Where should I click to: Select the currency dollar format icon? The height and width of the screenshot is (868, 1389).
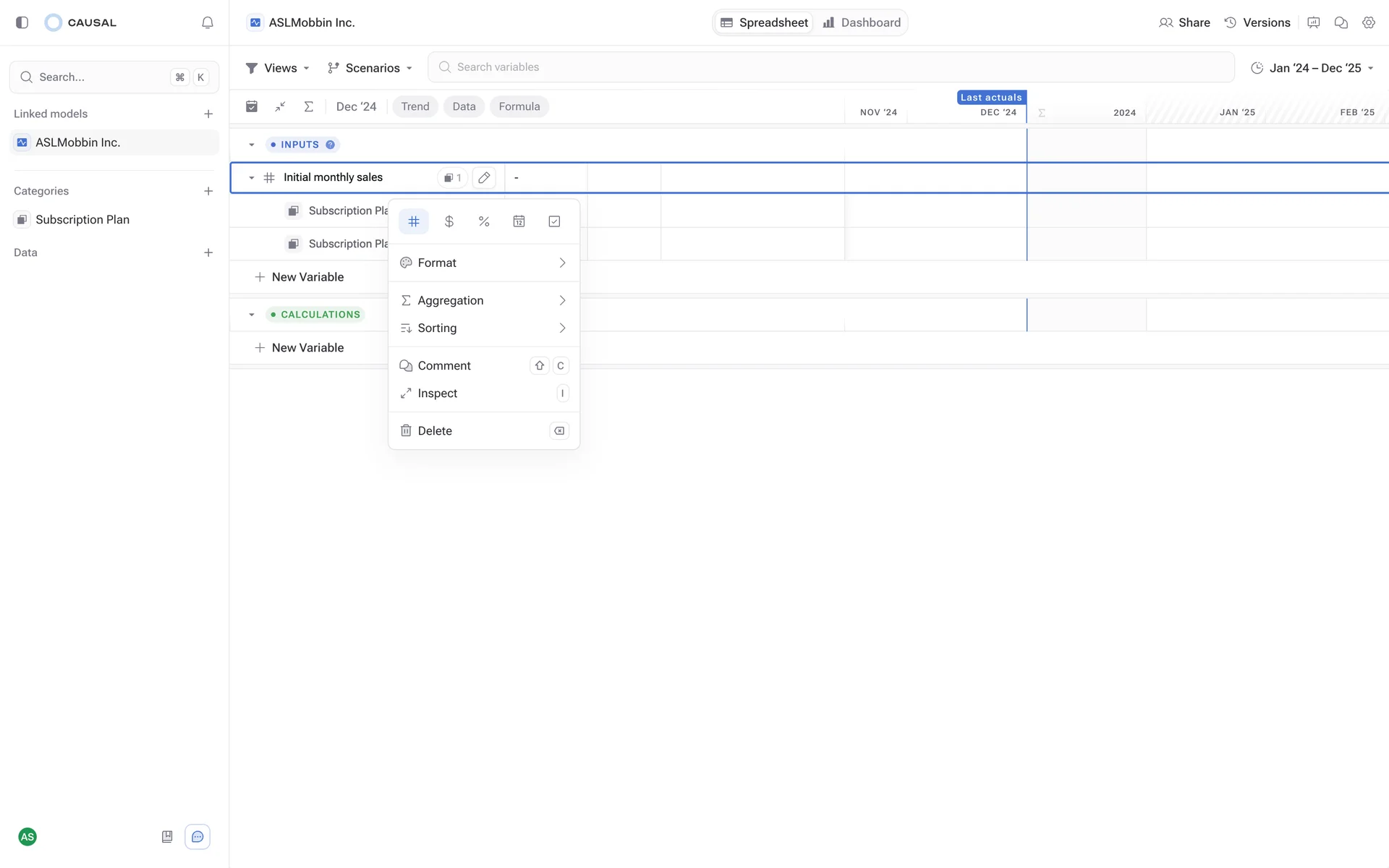449,221
